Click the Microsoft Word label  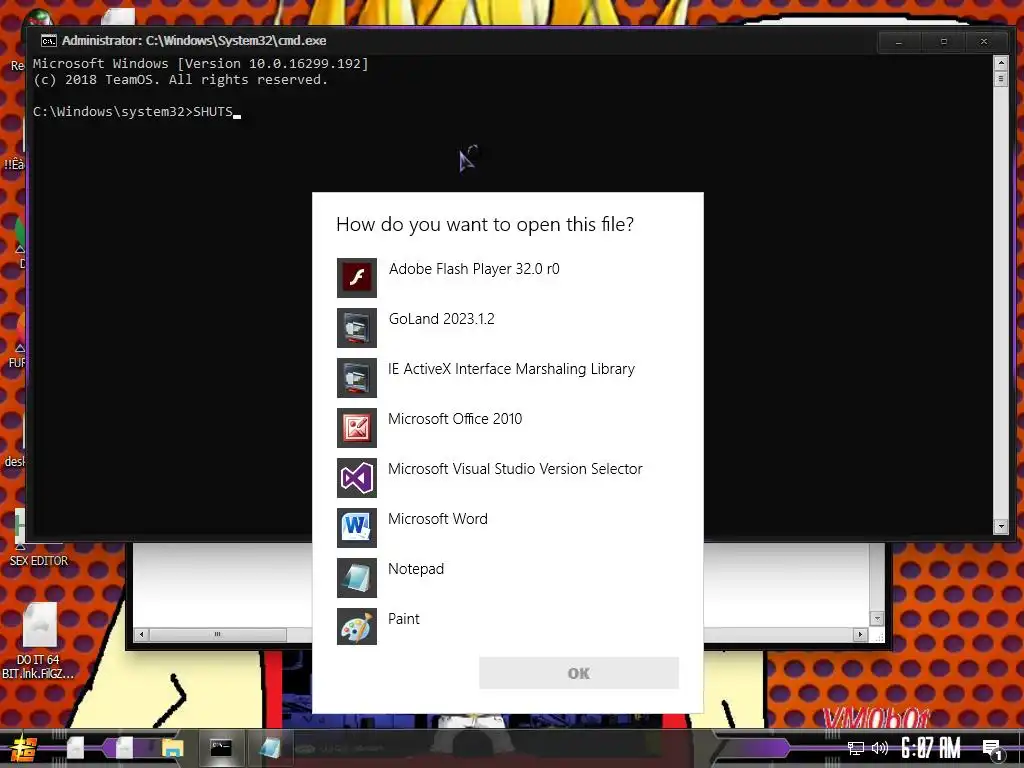438,519
